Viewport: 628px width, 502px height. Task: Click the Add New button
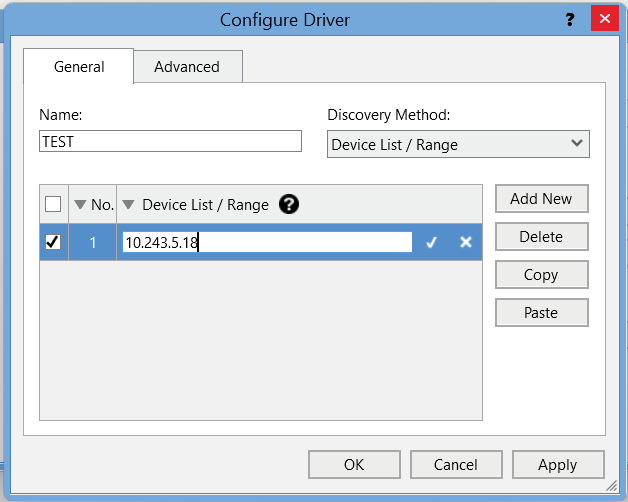pos(541,198)
